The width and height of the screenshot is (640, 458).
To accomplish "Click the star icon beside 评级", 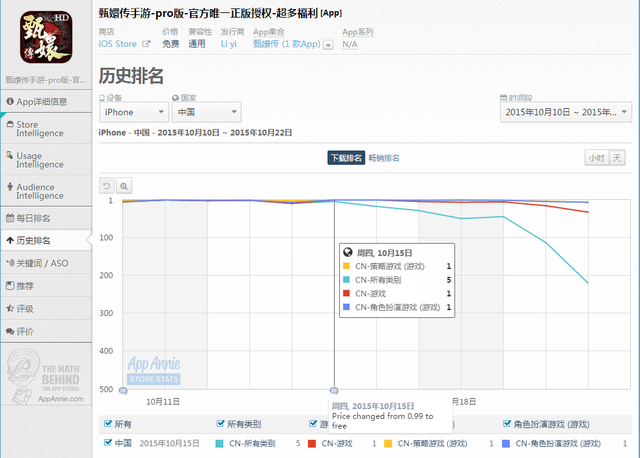I will coord(10,308).
